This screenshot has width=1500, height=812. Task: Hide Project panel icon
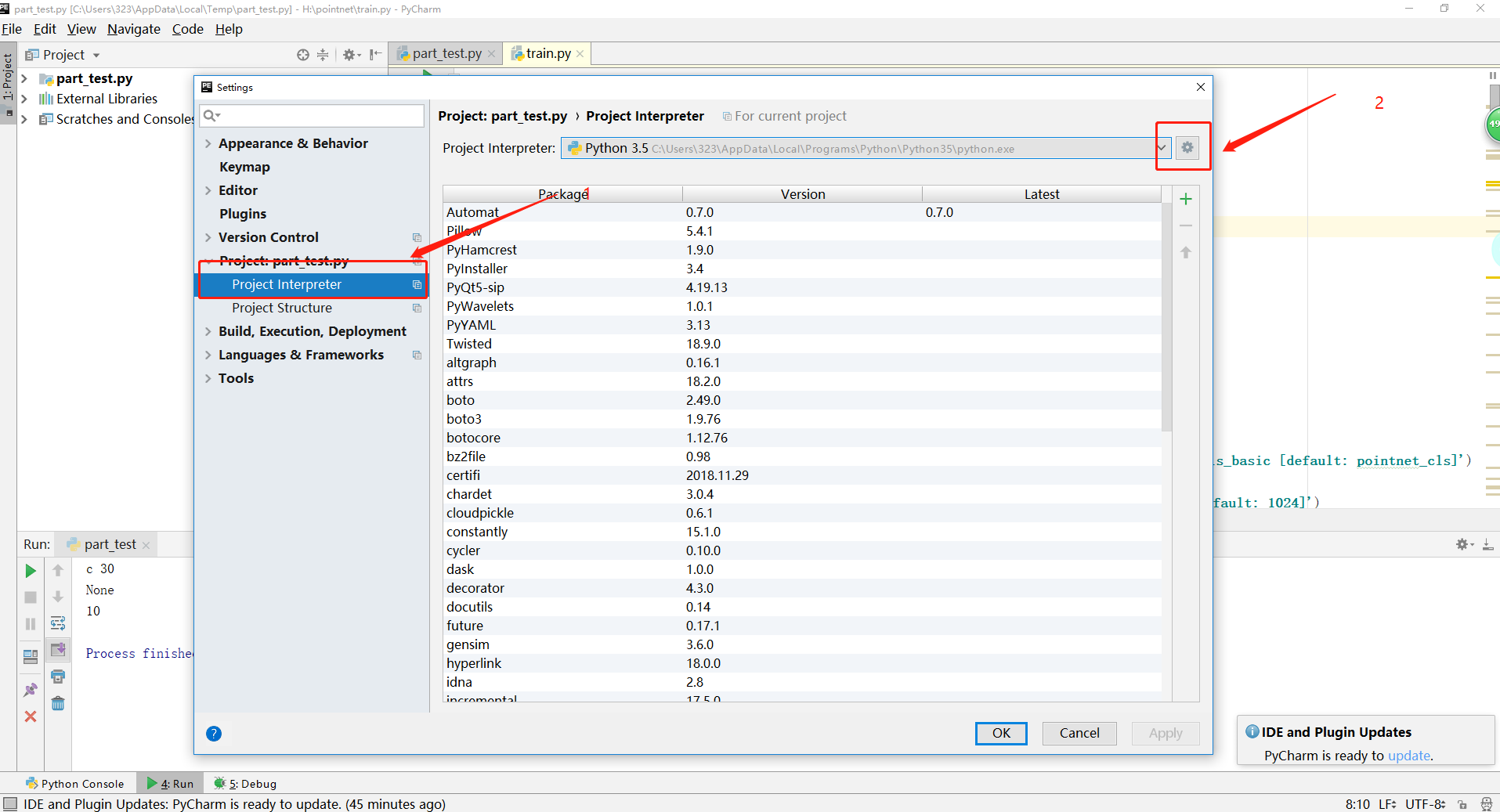376,55
